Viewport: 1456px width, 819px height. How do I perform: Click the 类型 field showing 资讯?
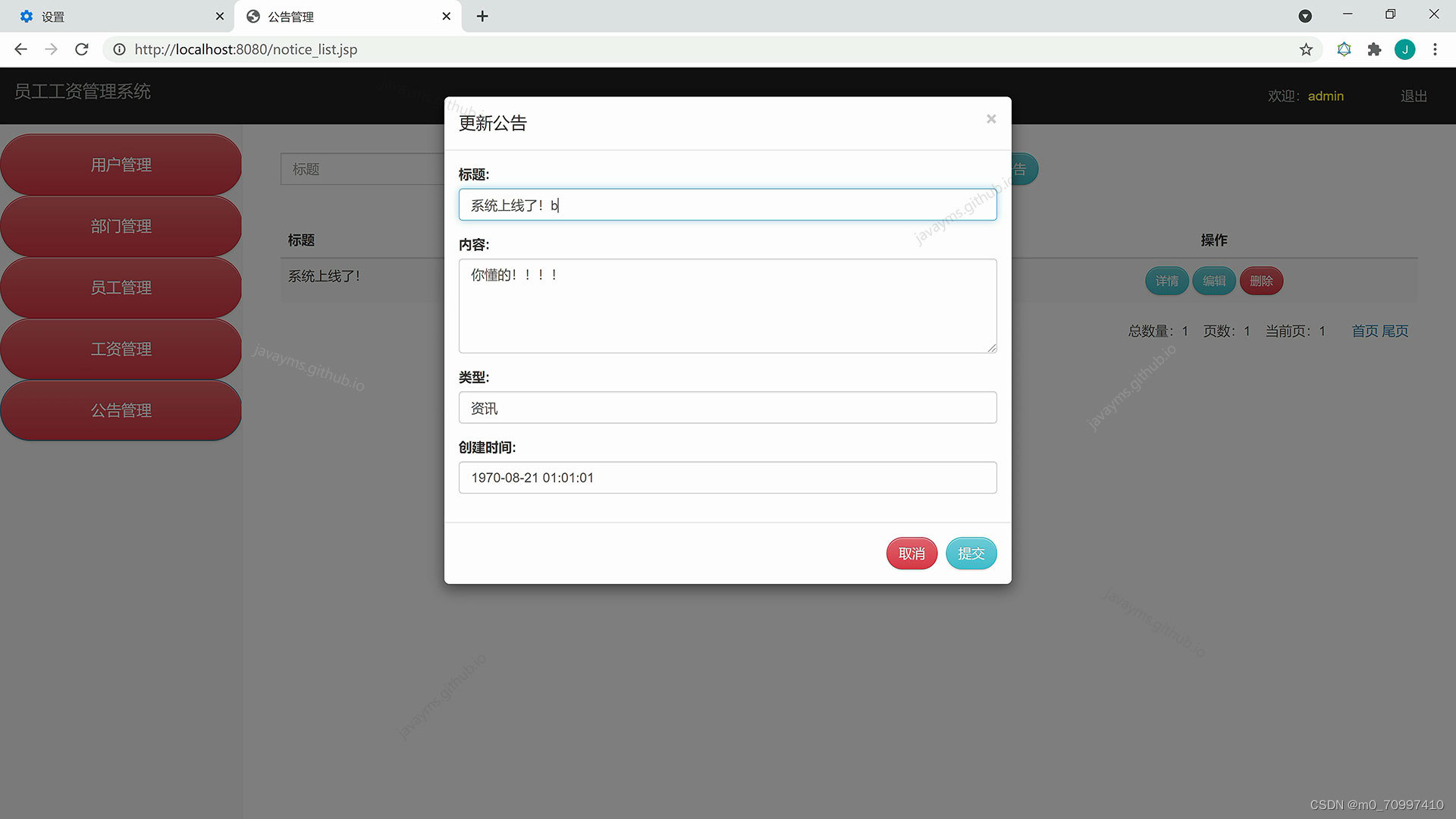pos(727,408)
